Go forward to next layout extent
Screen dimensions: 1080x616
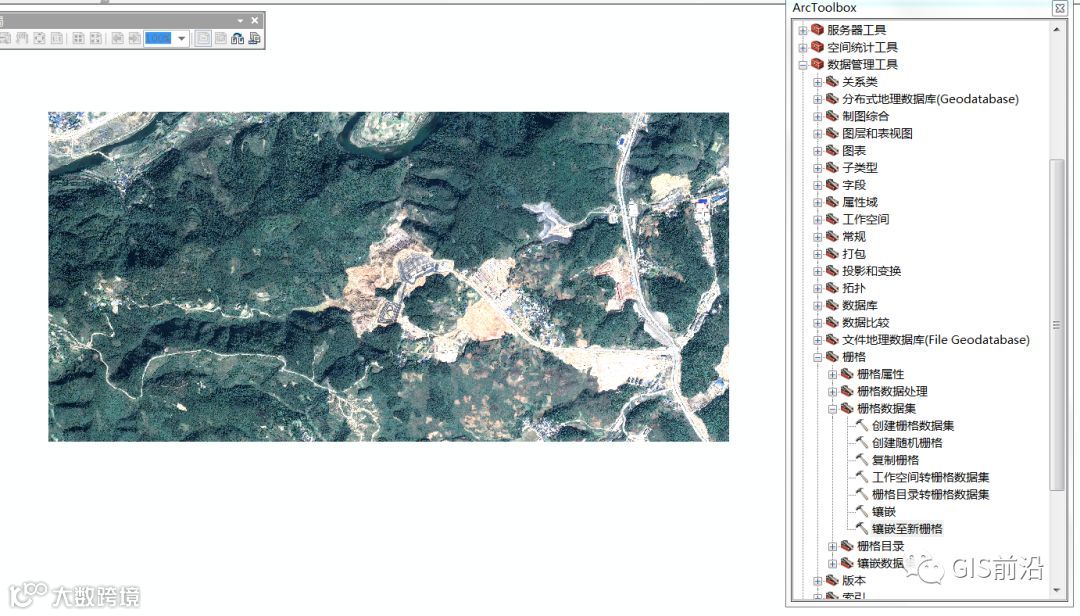pos(135,38)
